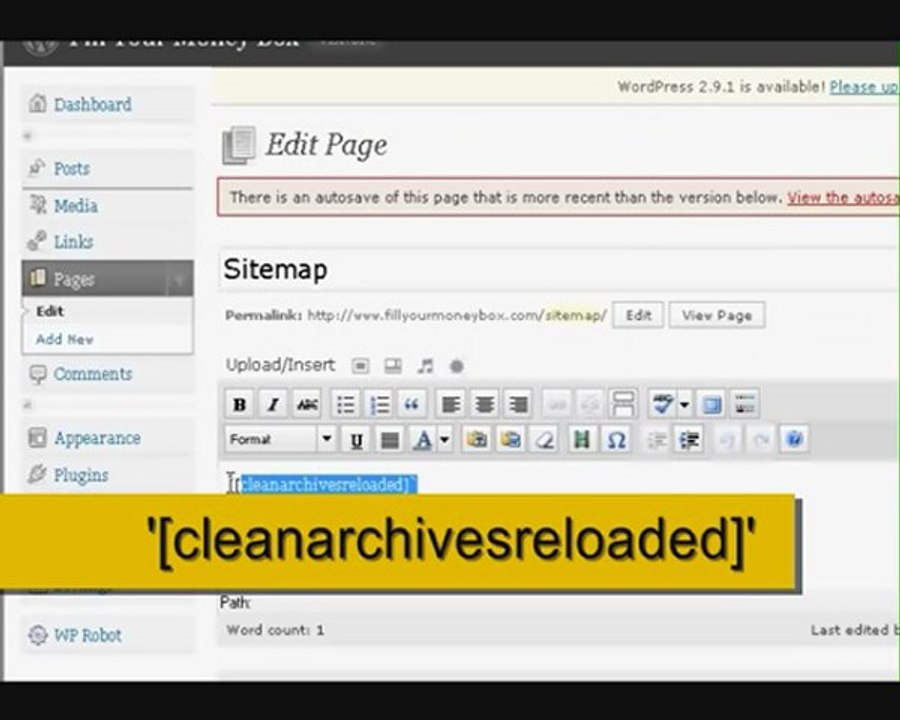Collapse the Pages submenu arrow

pos(180,280)
